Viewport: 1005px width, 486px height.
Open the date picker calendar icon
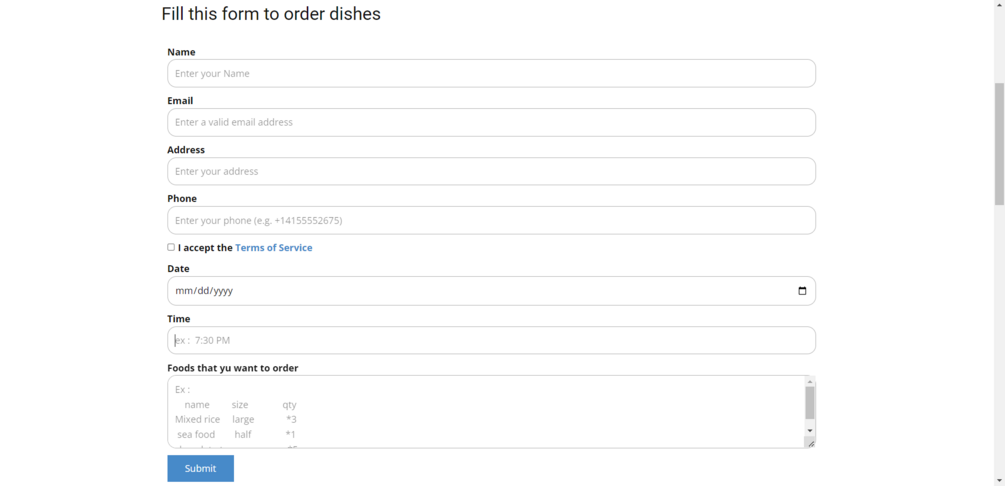[802, 291]
